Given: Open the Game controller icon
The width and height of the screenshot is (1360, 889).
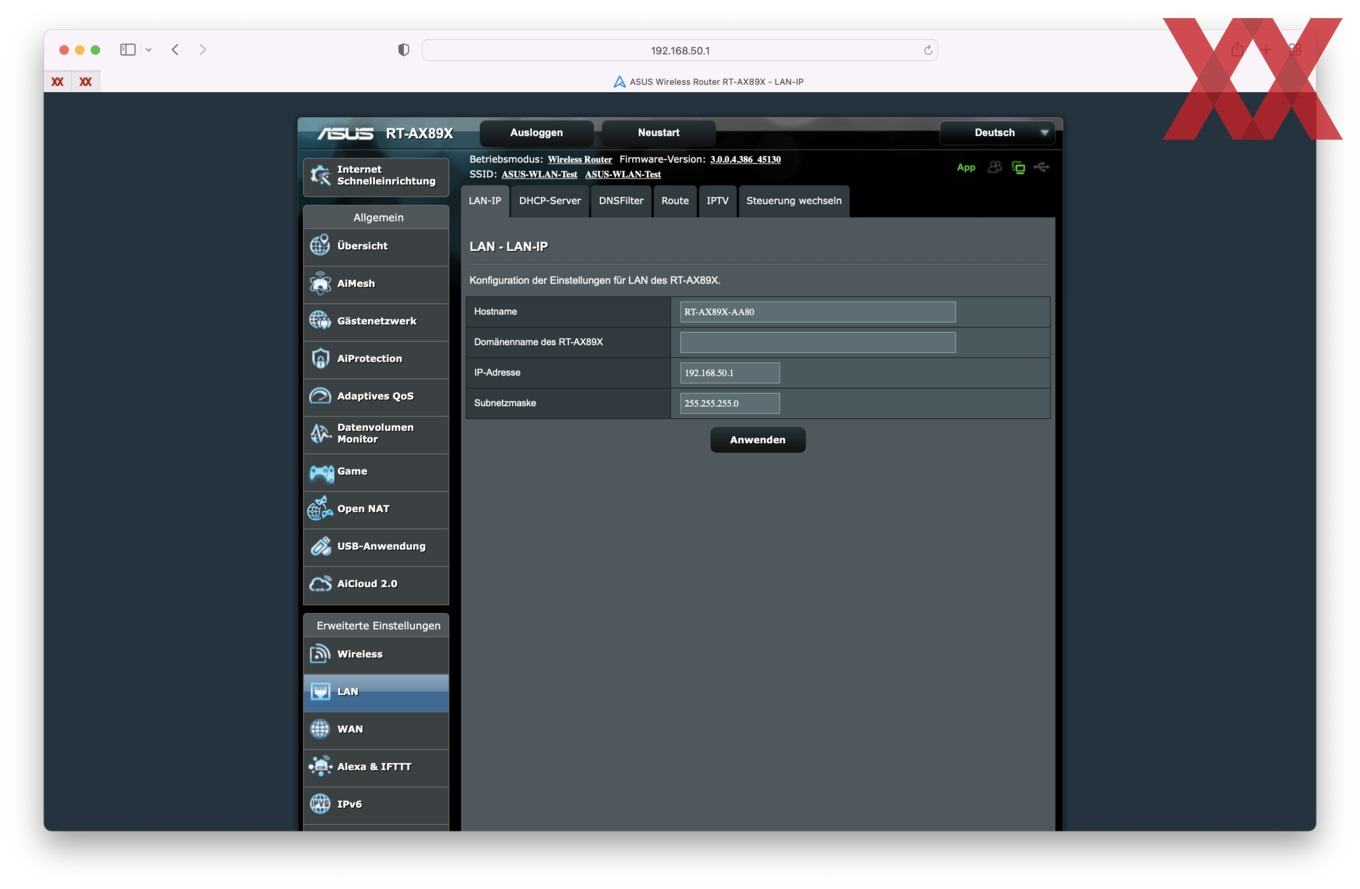Looking at the screenshot, I should click(321, 472).
